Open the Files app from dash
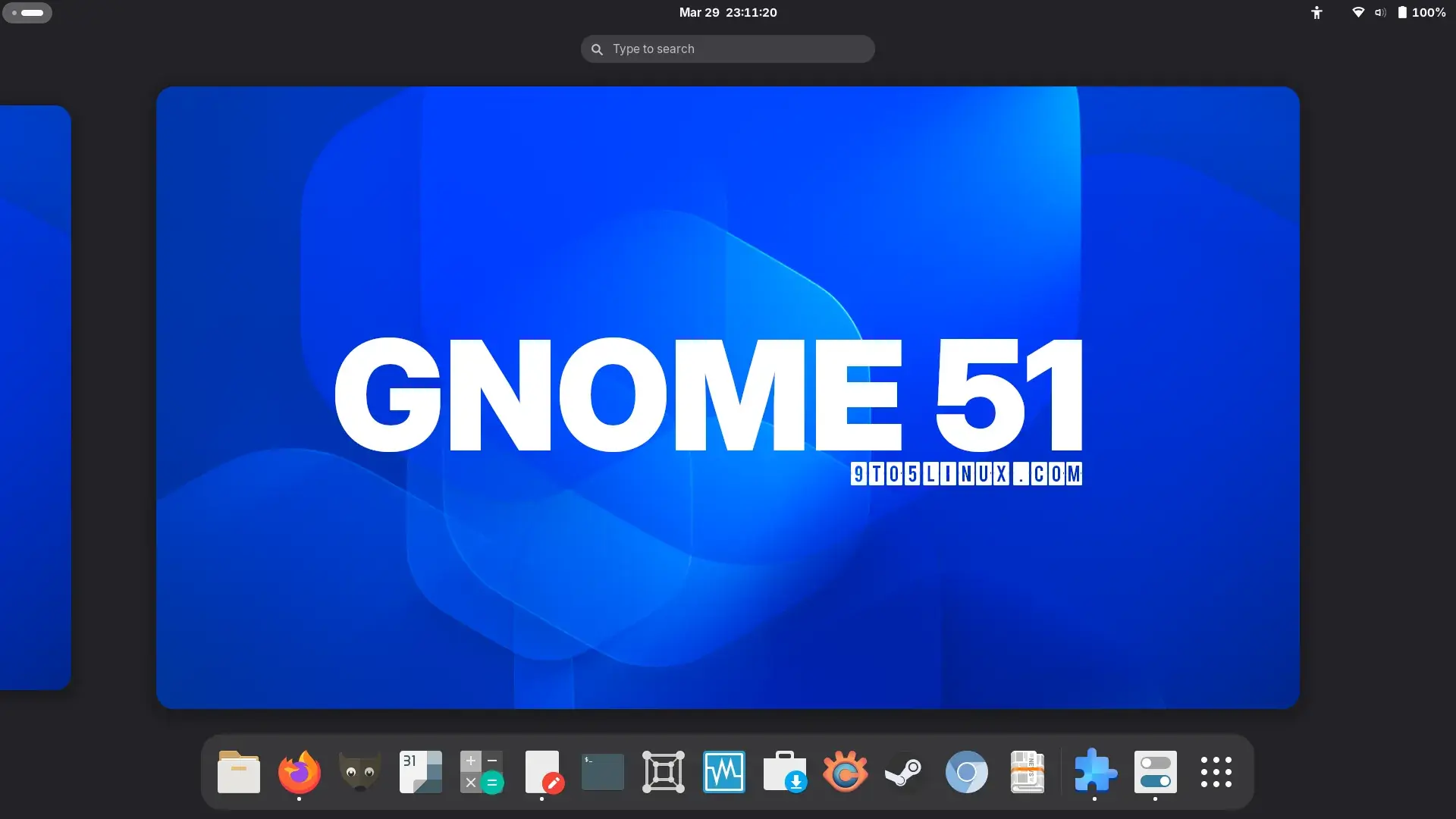This screenshot has width=1456, height=819. click(x=239, y=772)
